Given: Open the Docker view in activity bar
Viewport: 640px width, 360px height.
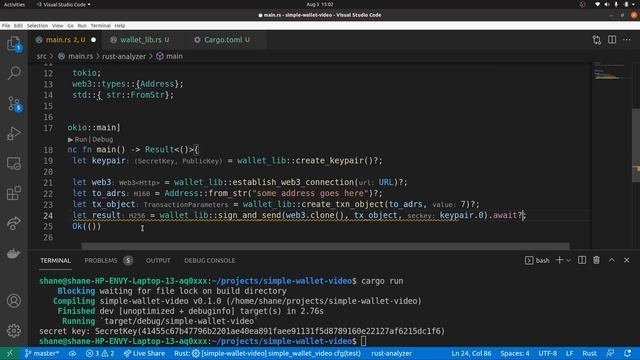Looking at the screenshot, I should 14,253.
